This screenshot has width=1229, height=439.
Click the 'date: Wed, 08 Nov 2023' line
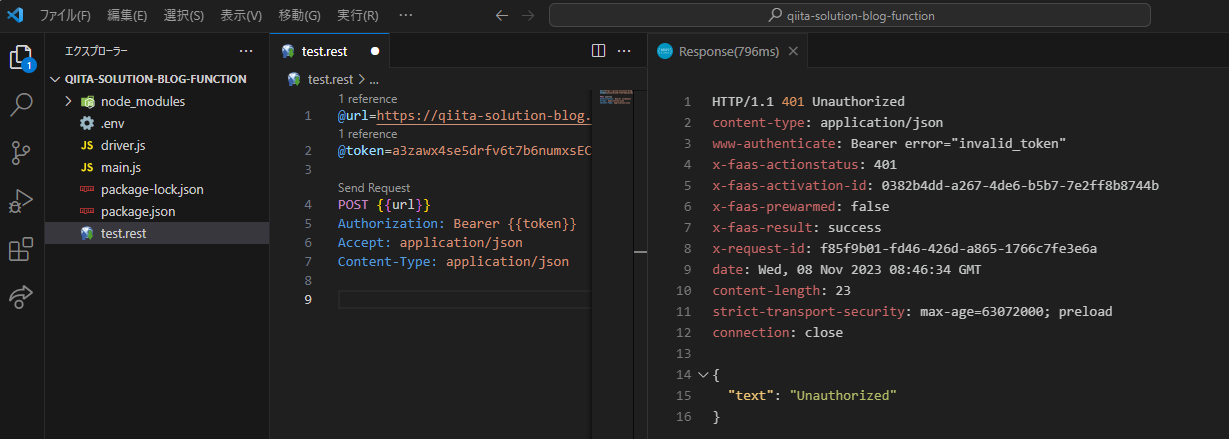(x=847, y=270)
